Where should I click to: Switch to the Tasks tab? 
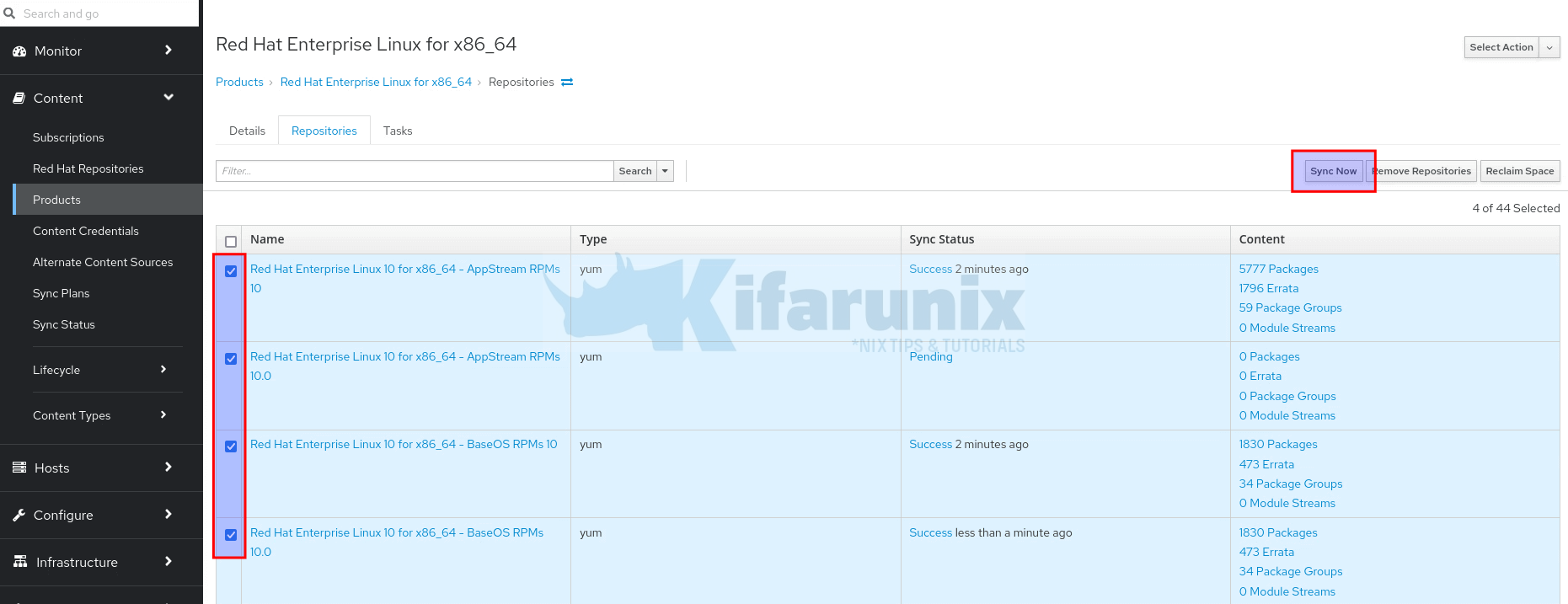pos(398,131)
